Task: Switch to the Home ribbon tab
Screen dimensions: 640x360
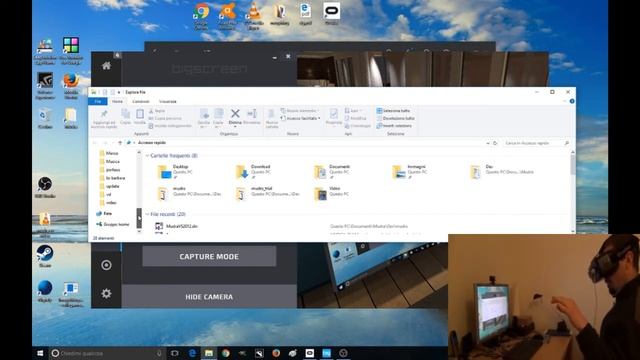Action: pyautogui.click(x=118, y=101)
